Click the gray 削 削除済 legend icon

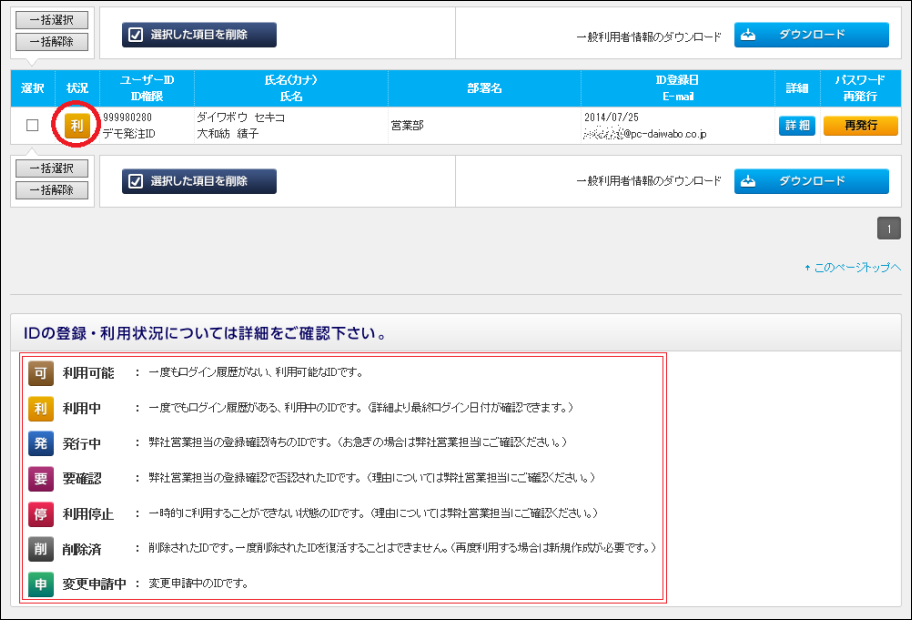[x=40, y=549]
